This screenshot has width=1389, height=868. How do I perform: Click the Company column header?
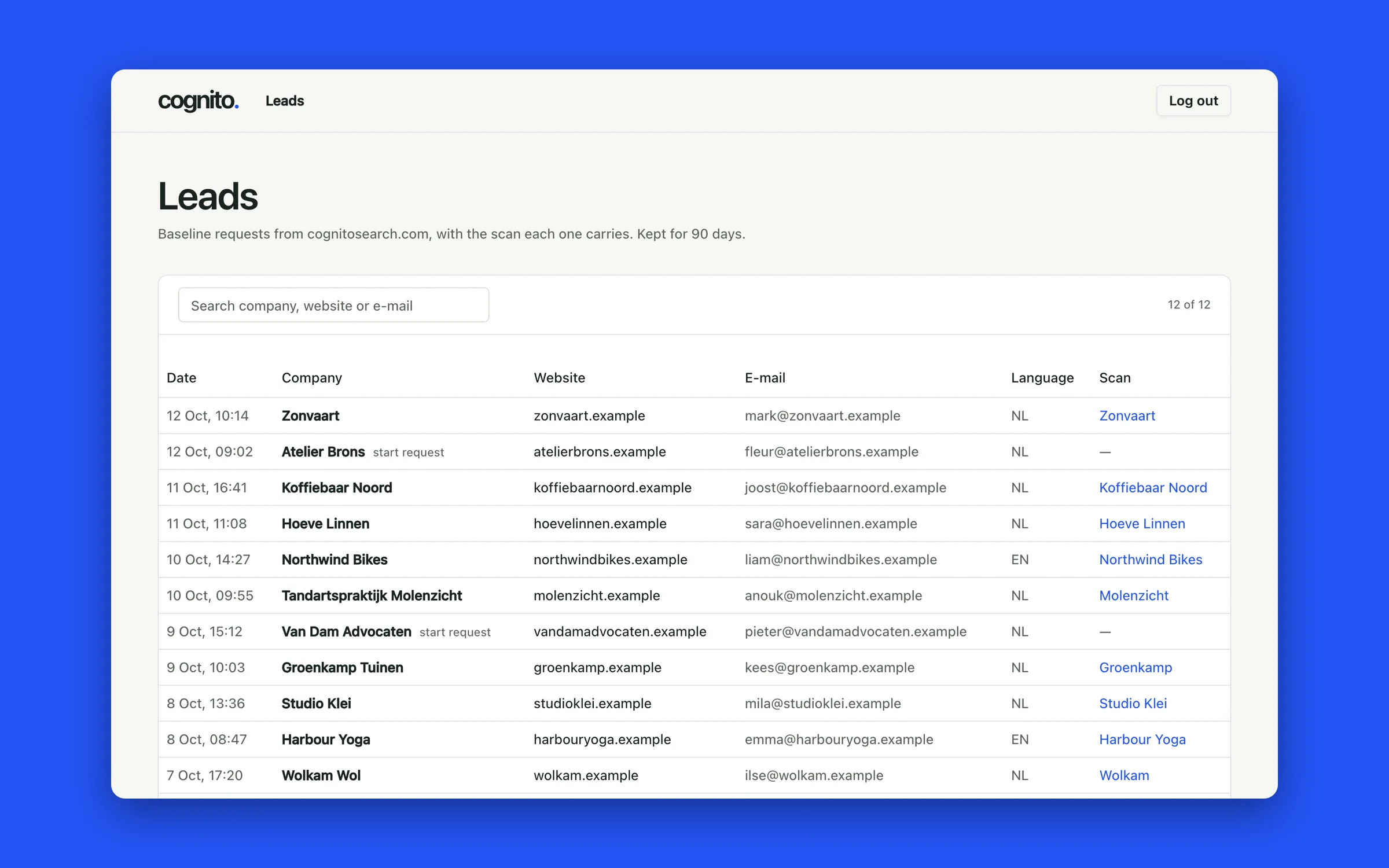[311, 377]
